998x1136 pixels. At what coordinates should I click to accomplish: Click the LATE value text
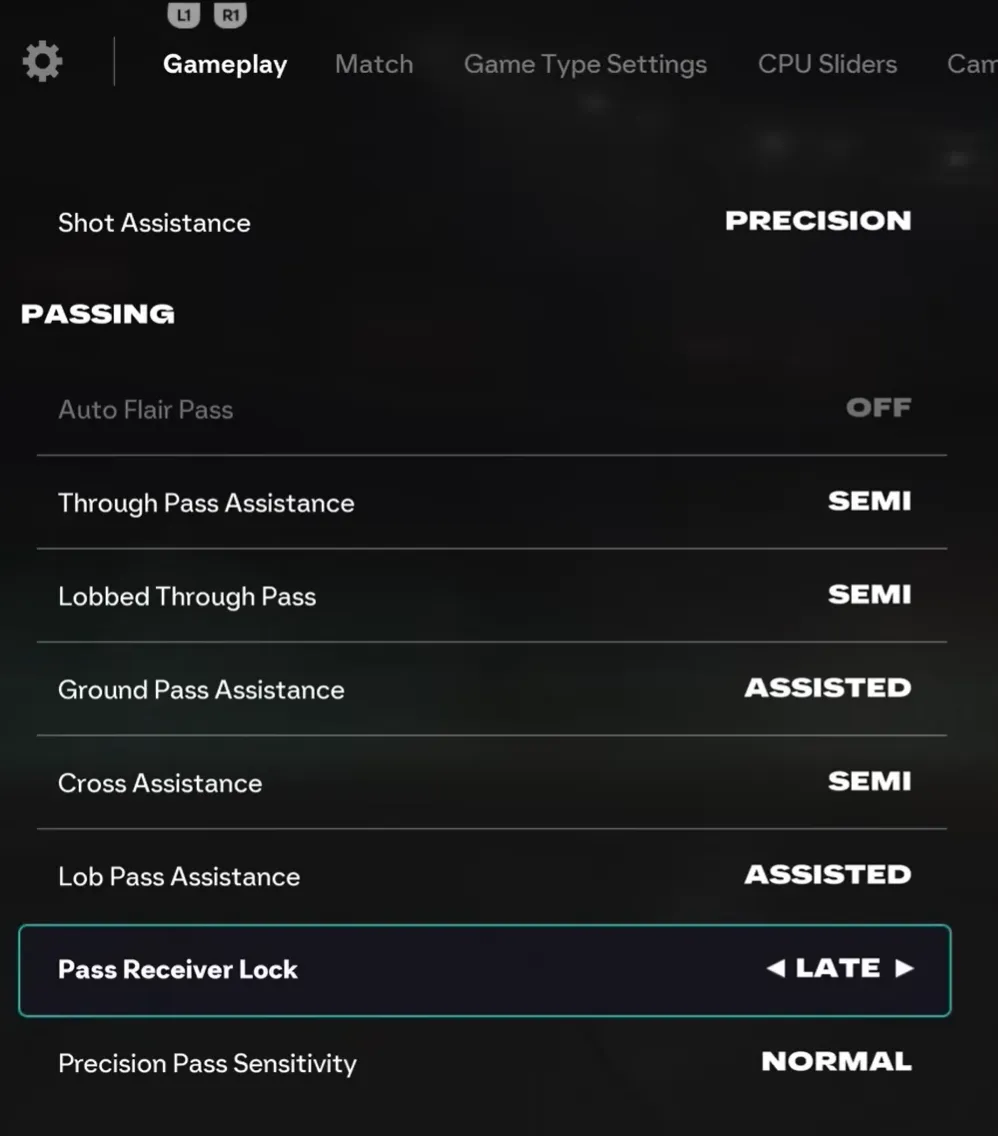point(838,968)
